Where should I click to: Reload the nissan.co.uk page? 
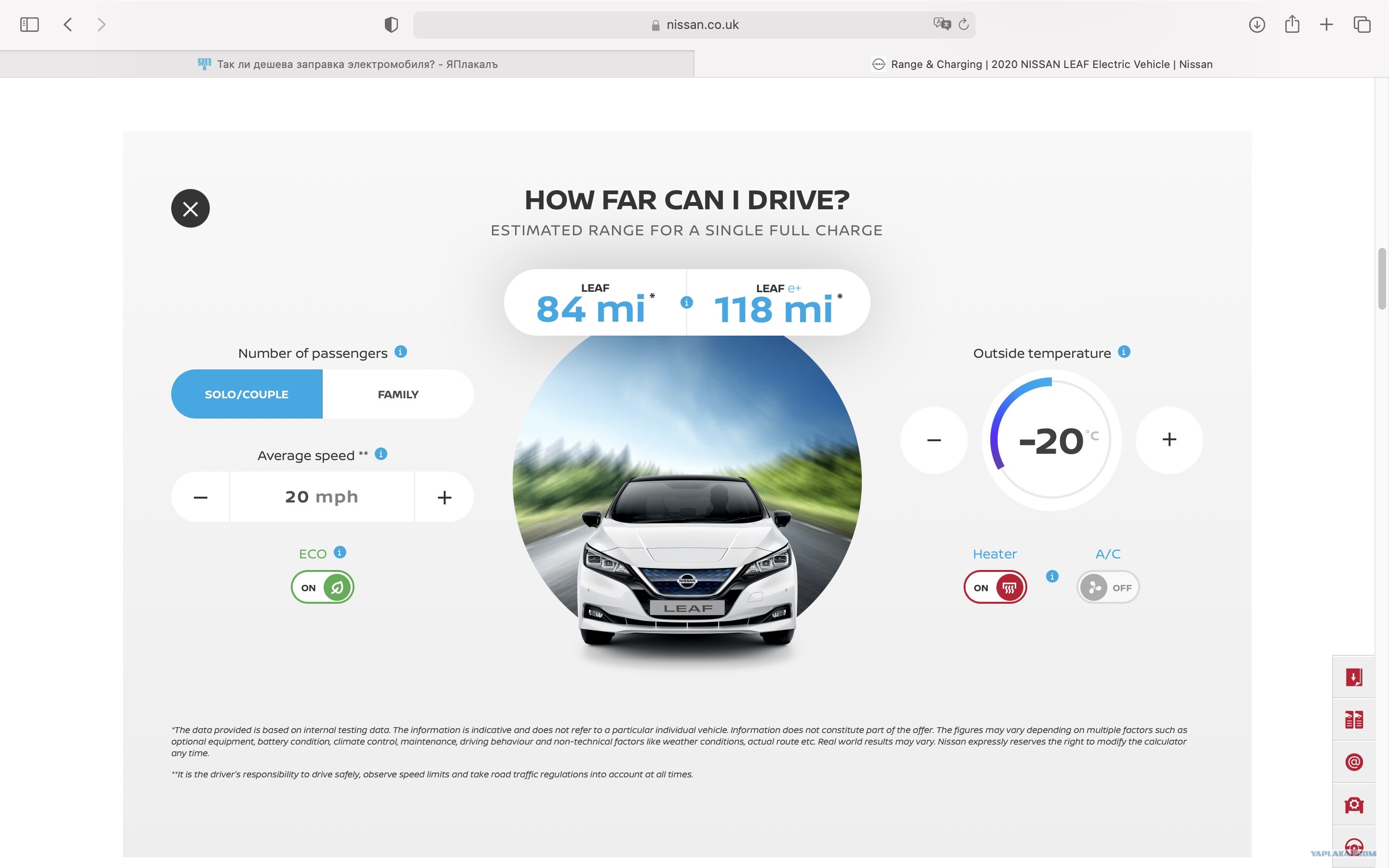(964, 24)
